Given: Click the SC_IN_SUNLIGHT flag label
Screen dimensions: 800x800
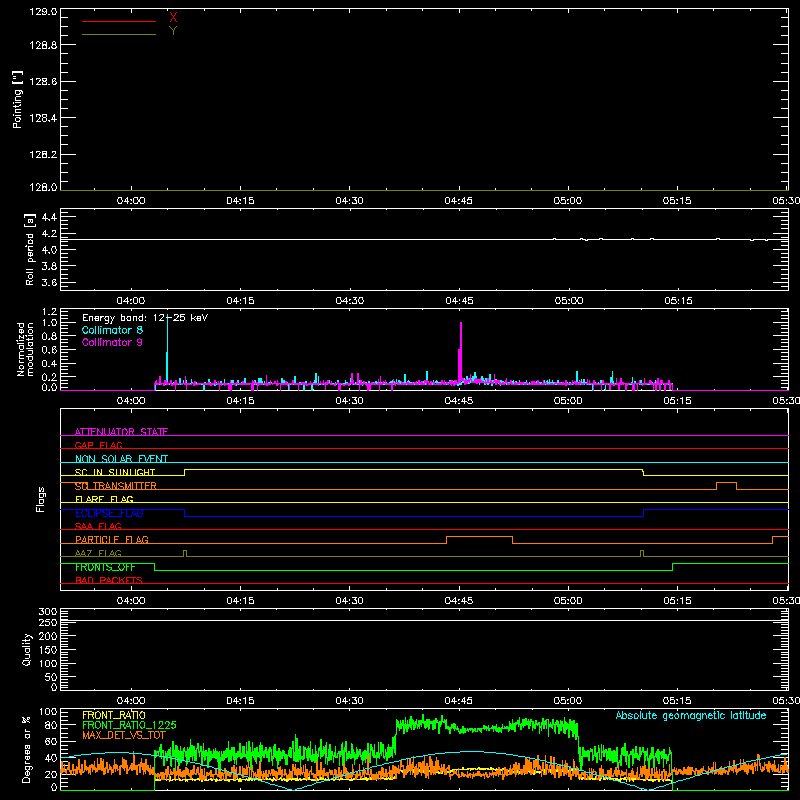Looking at the screenshot, I should point(115,472).
